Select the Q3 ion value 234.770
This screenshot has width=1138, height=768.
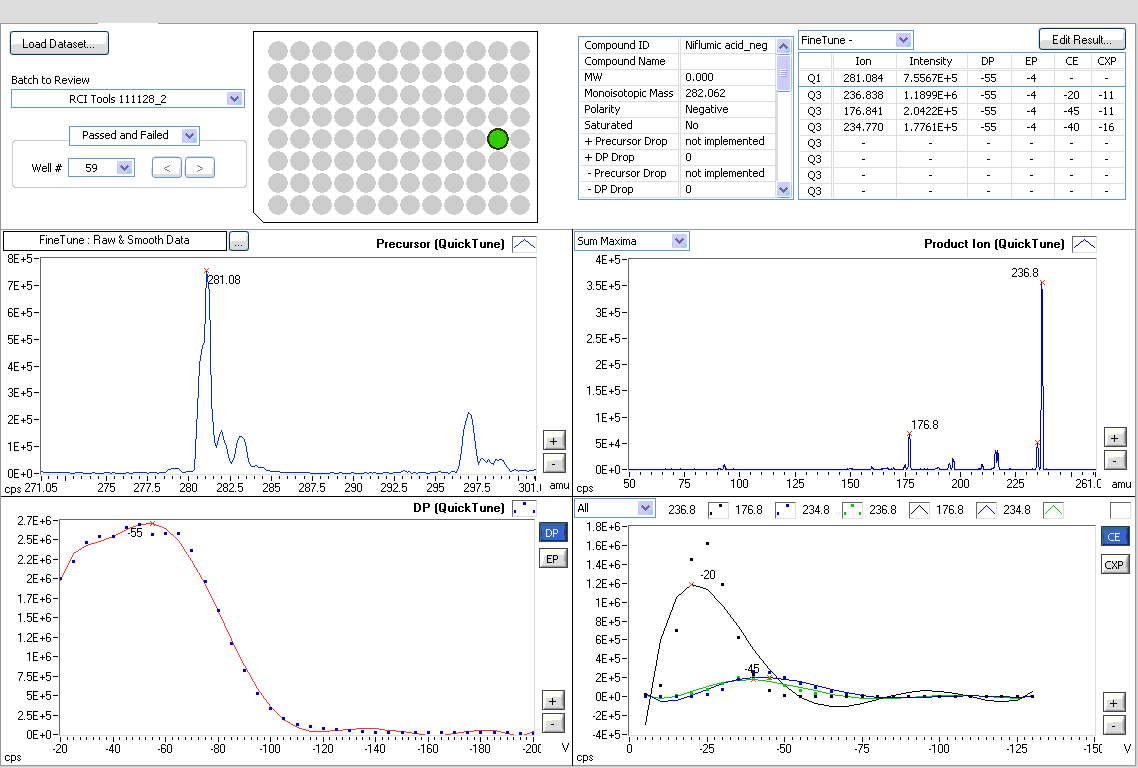(863, 127)
